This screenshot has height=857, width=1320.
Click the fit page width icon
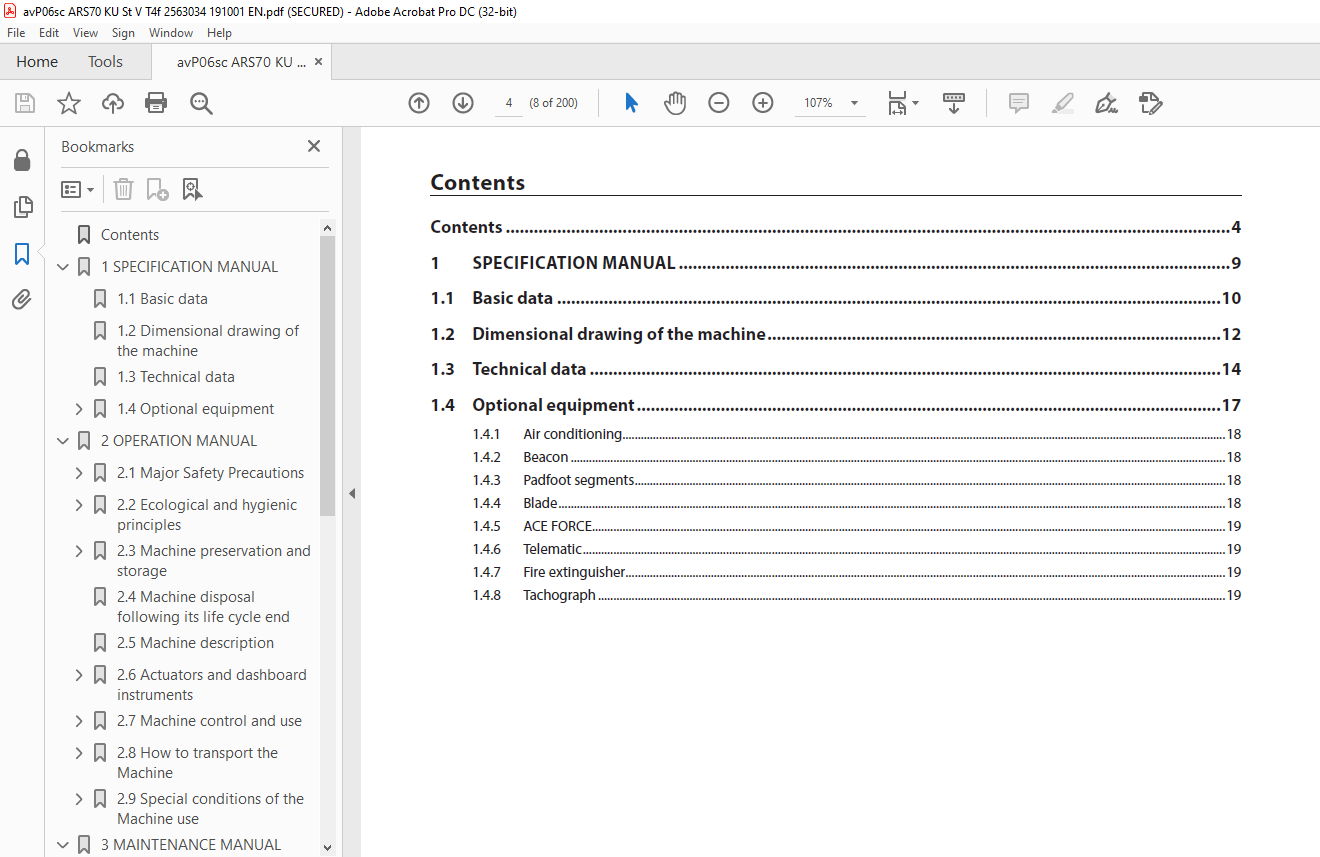click(898, 103)
